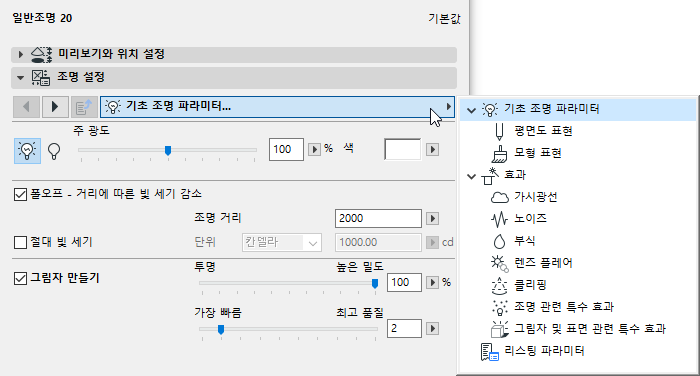The height and width of the screenshot is (376, 700).
Task: Collapse the 효과 group chevron
Action: pyautogui.click(x=471, y=176)
